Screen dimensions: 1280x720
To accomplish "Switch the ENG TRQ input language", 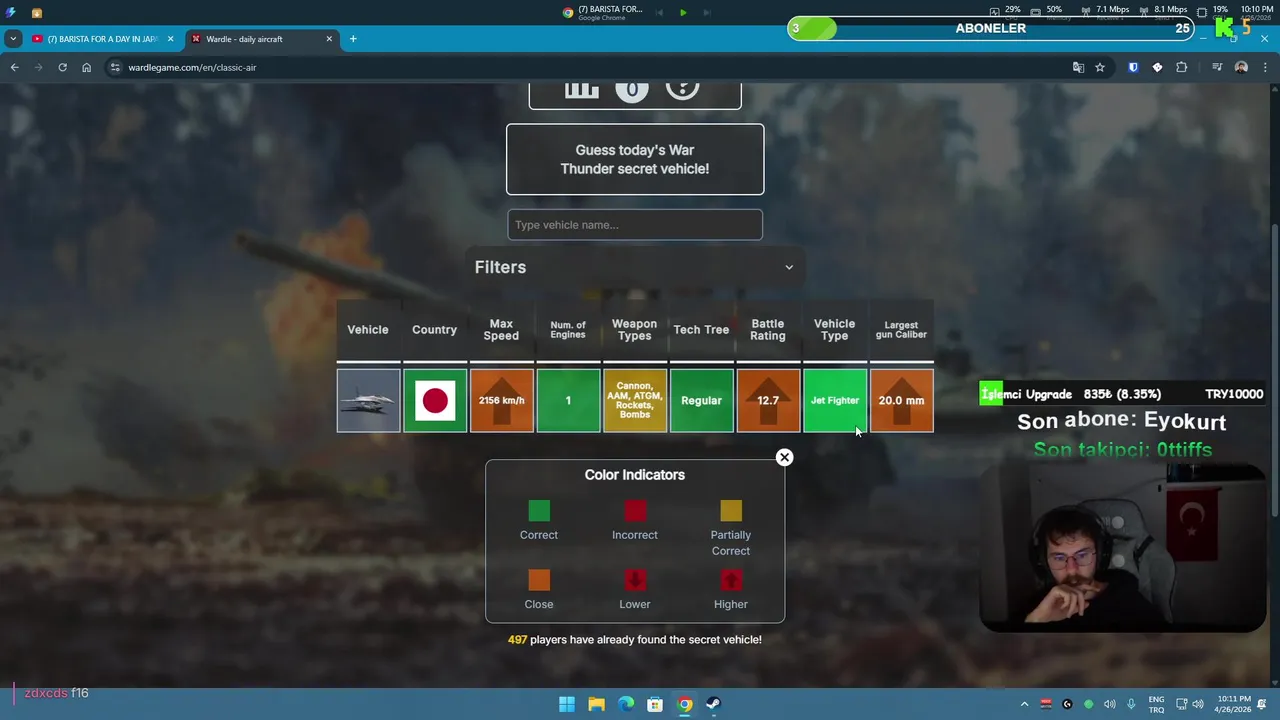I will click(x=1156, y=704).
